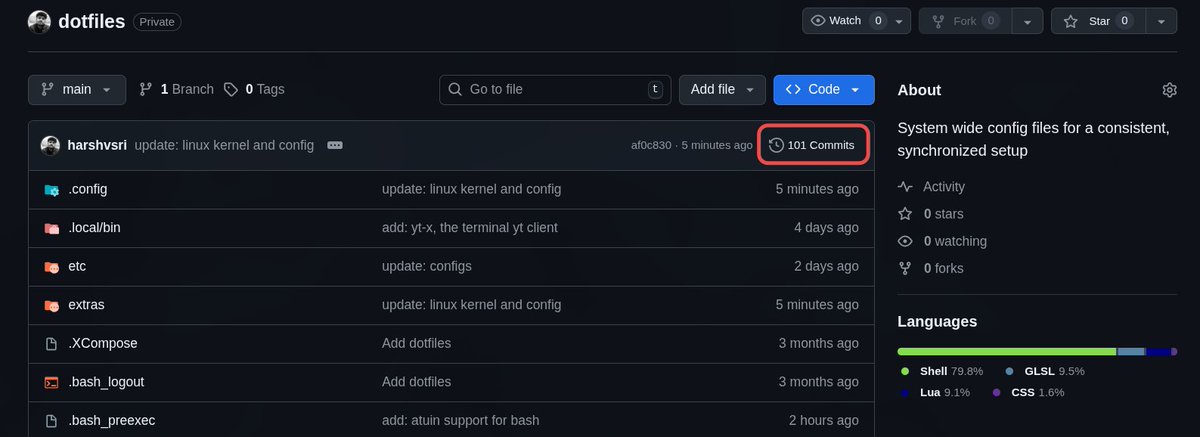Click the .bash_logout terminal file icon
This screenshot has width=1200, height=437.
[51, 382]
